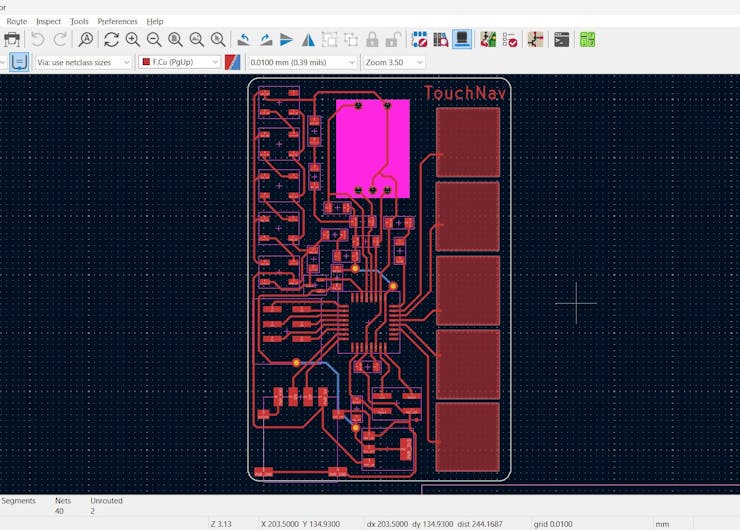Click the Undo arrow button

point(38,40)
